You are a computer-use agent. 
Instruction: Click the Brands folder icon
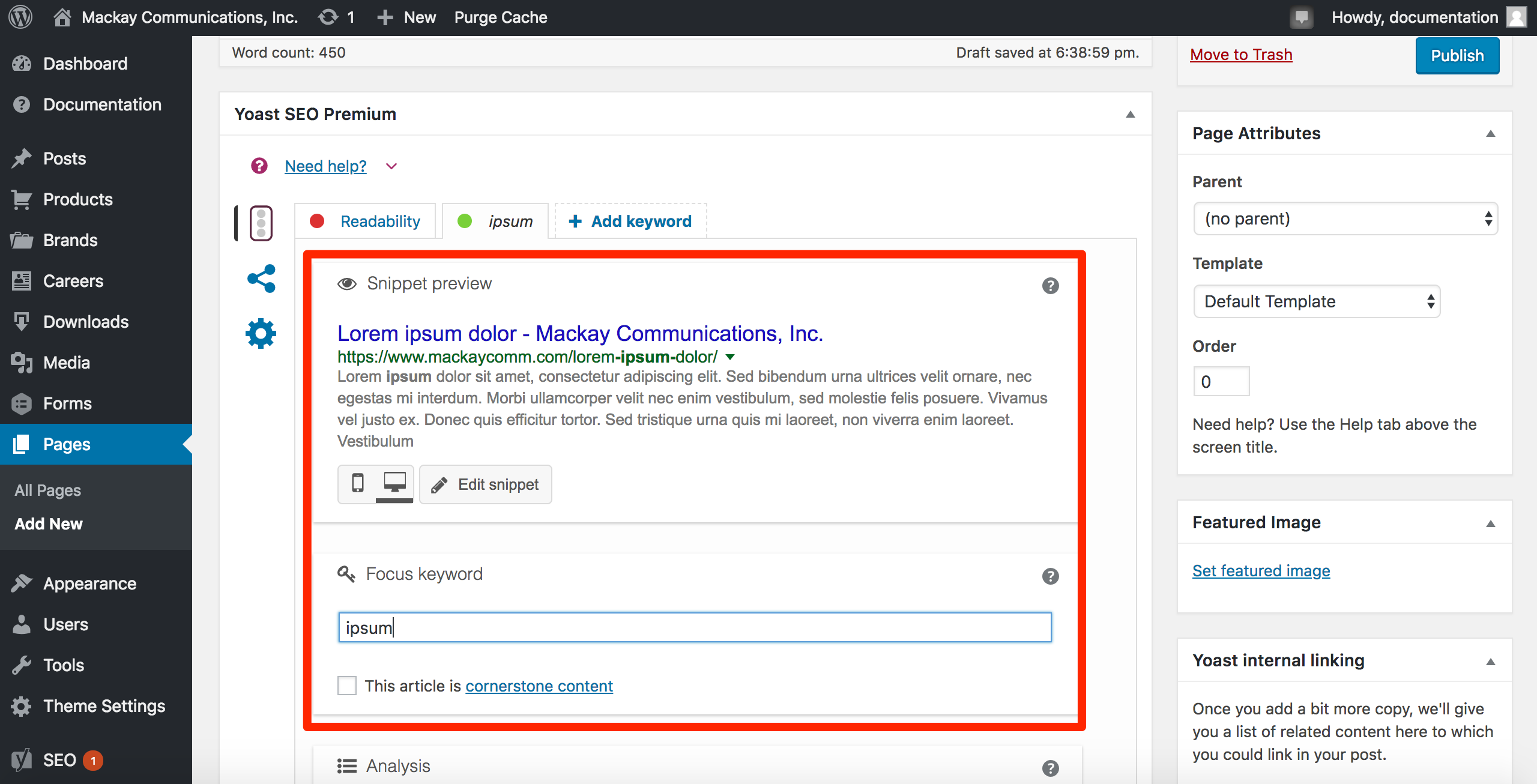click(x=22, y=240)
